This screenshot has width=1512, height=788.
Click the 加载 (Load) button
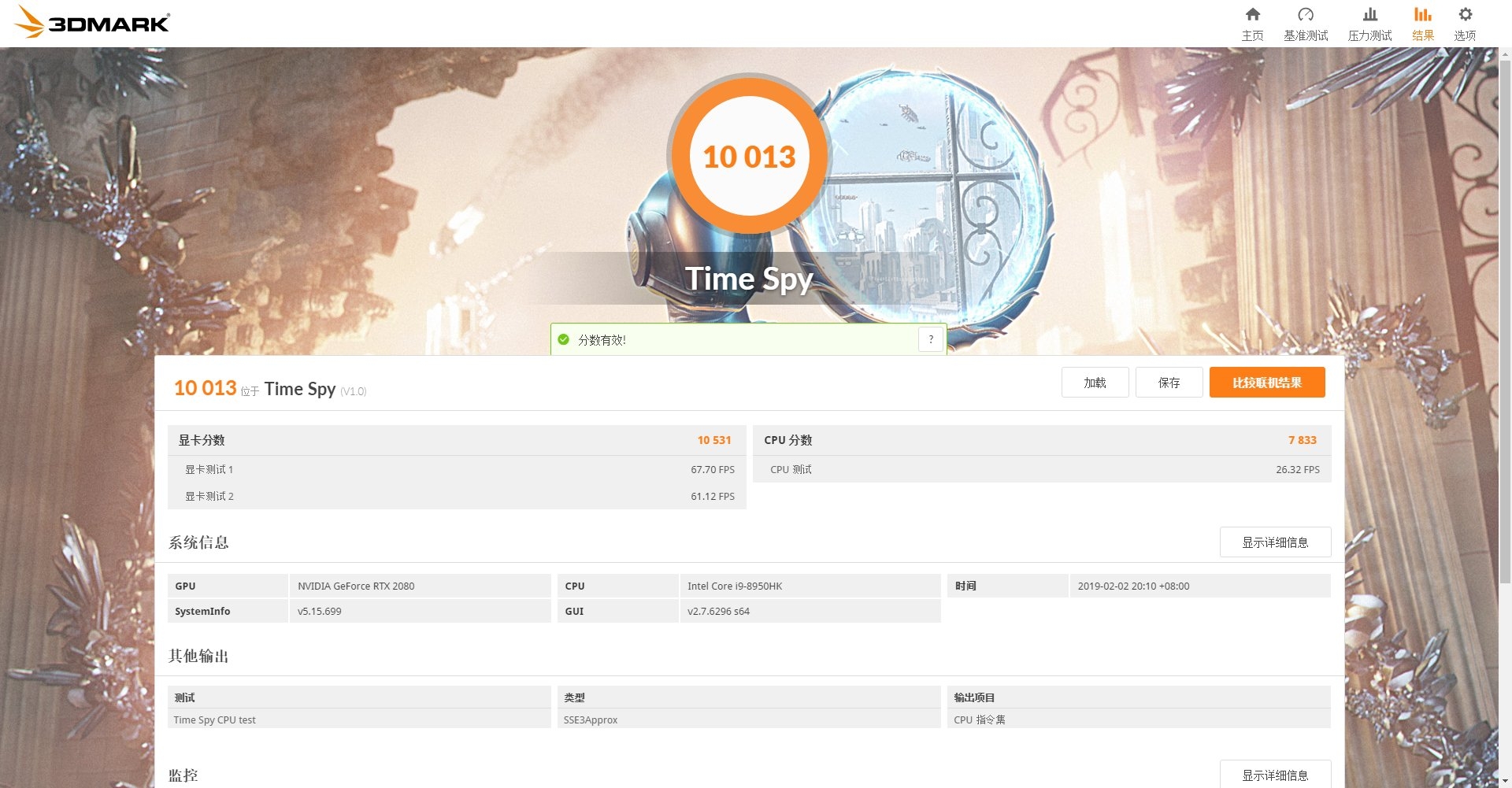coord(1095,383)
